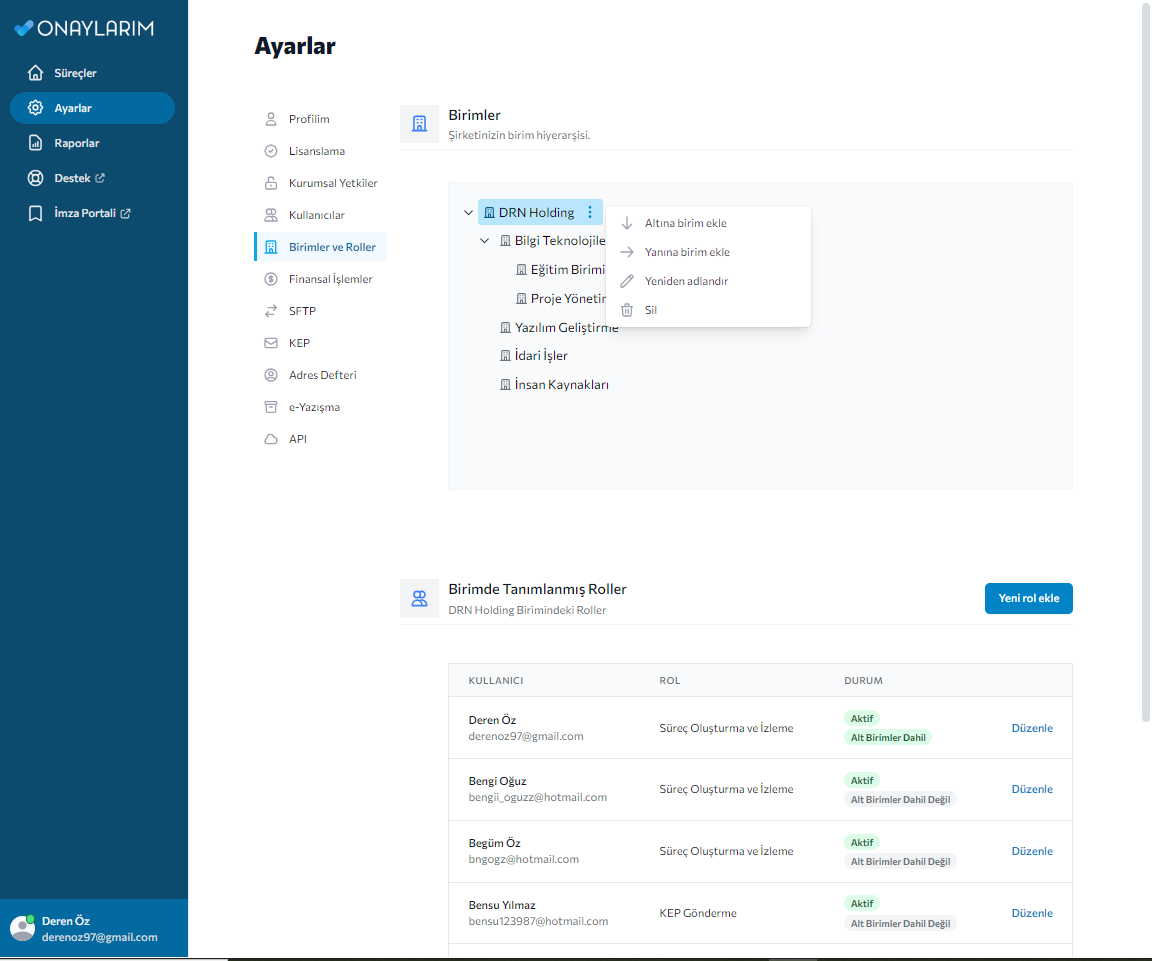Click the user avatar at bottom left
The width and height of the screenshot is (1152, 961).
(x=22, y=928)
